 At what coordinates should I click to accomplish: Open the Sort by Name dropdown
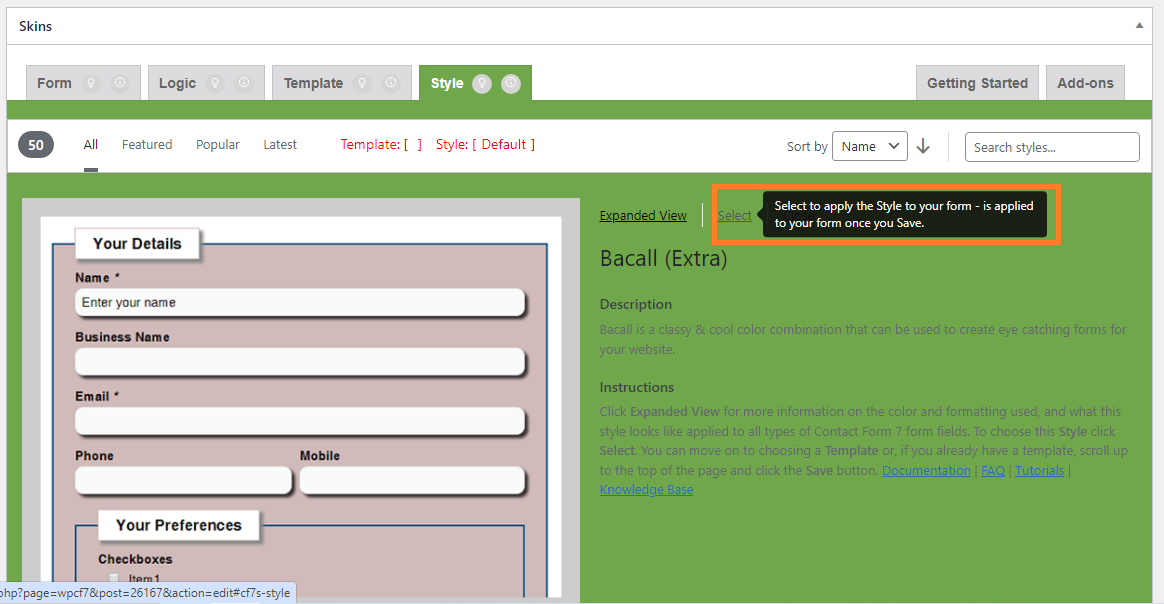[x=869, y=147]
